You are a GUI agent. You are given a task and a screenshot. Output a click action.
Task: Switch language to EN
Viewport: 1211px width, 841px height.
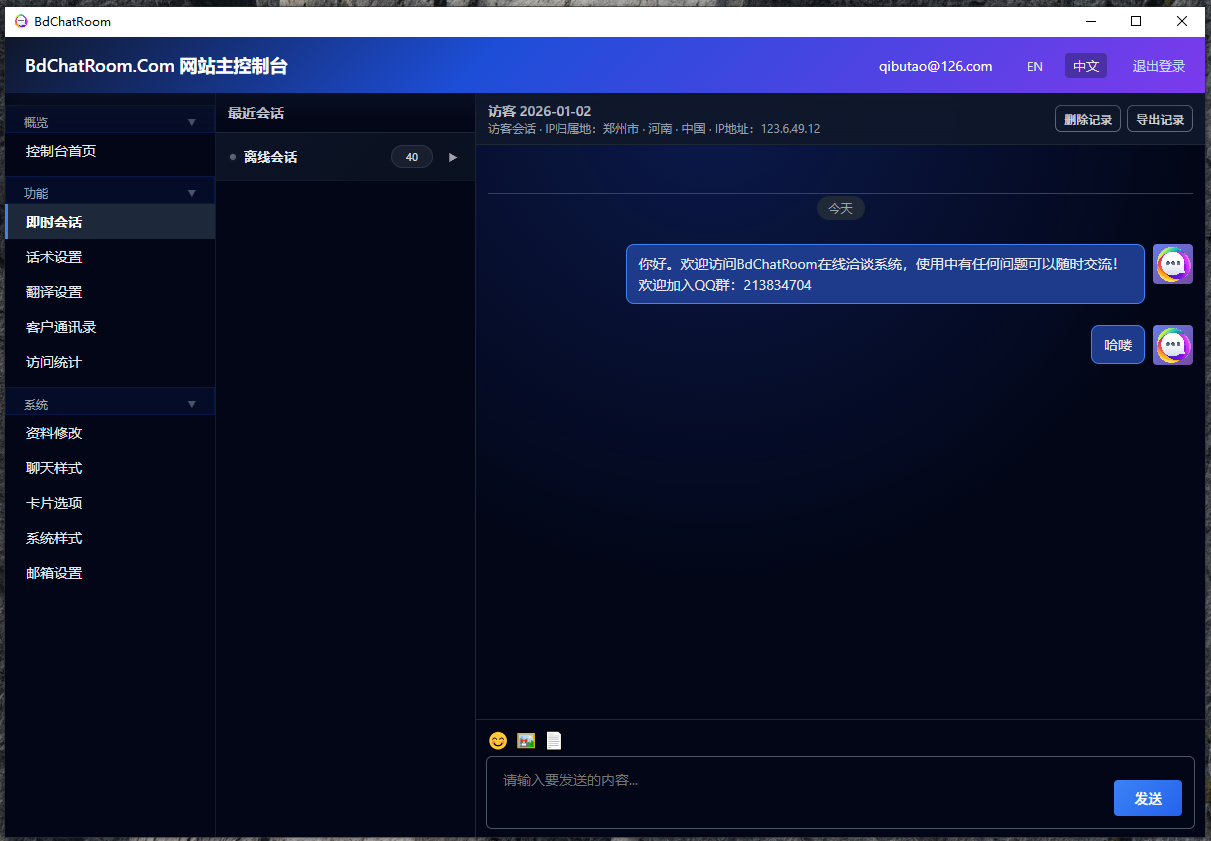pos(1034,65)
